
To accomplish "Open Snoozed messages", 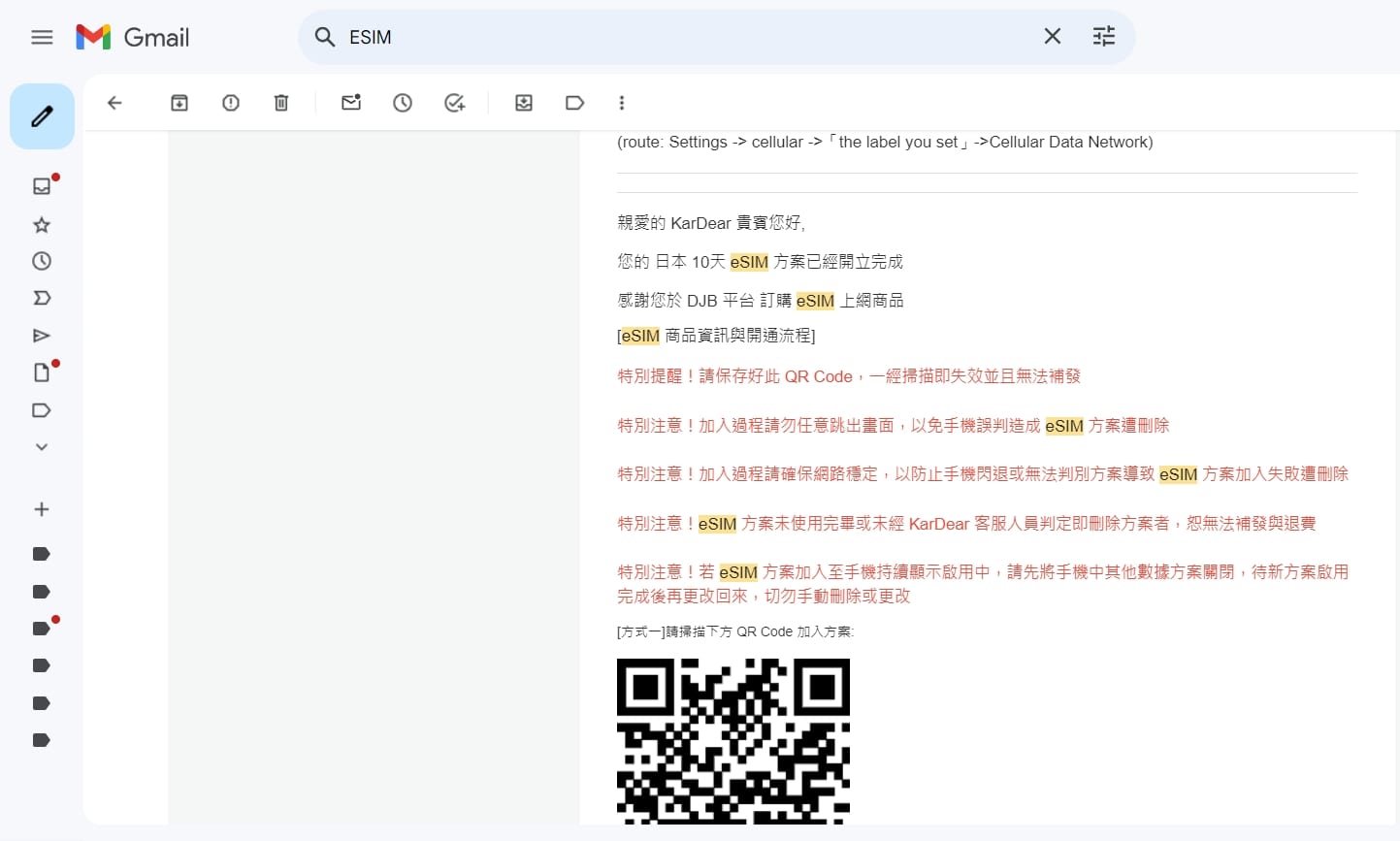I will (42, 261).
